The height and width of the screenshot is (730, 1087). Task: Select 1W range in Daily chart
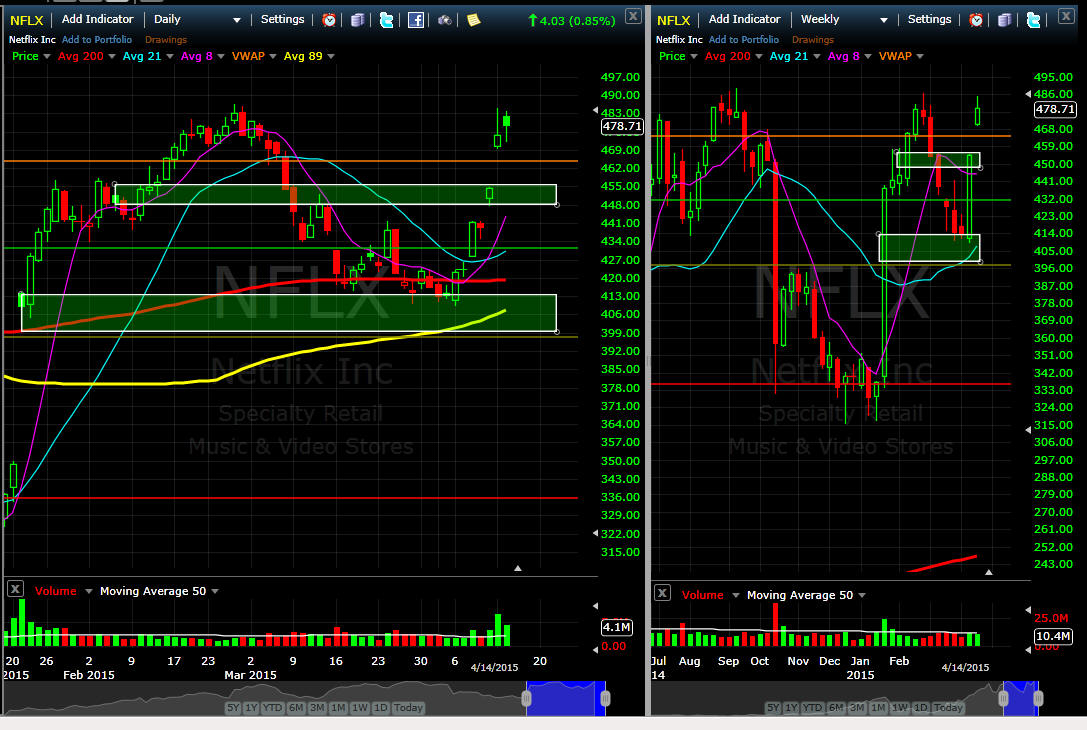click(359, 708)
